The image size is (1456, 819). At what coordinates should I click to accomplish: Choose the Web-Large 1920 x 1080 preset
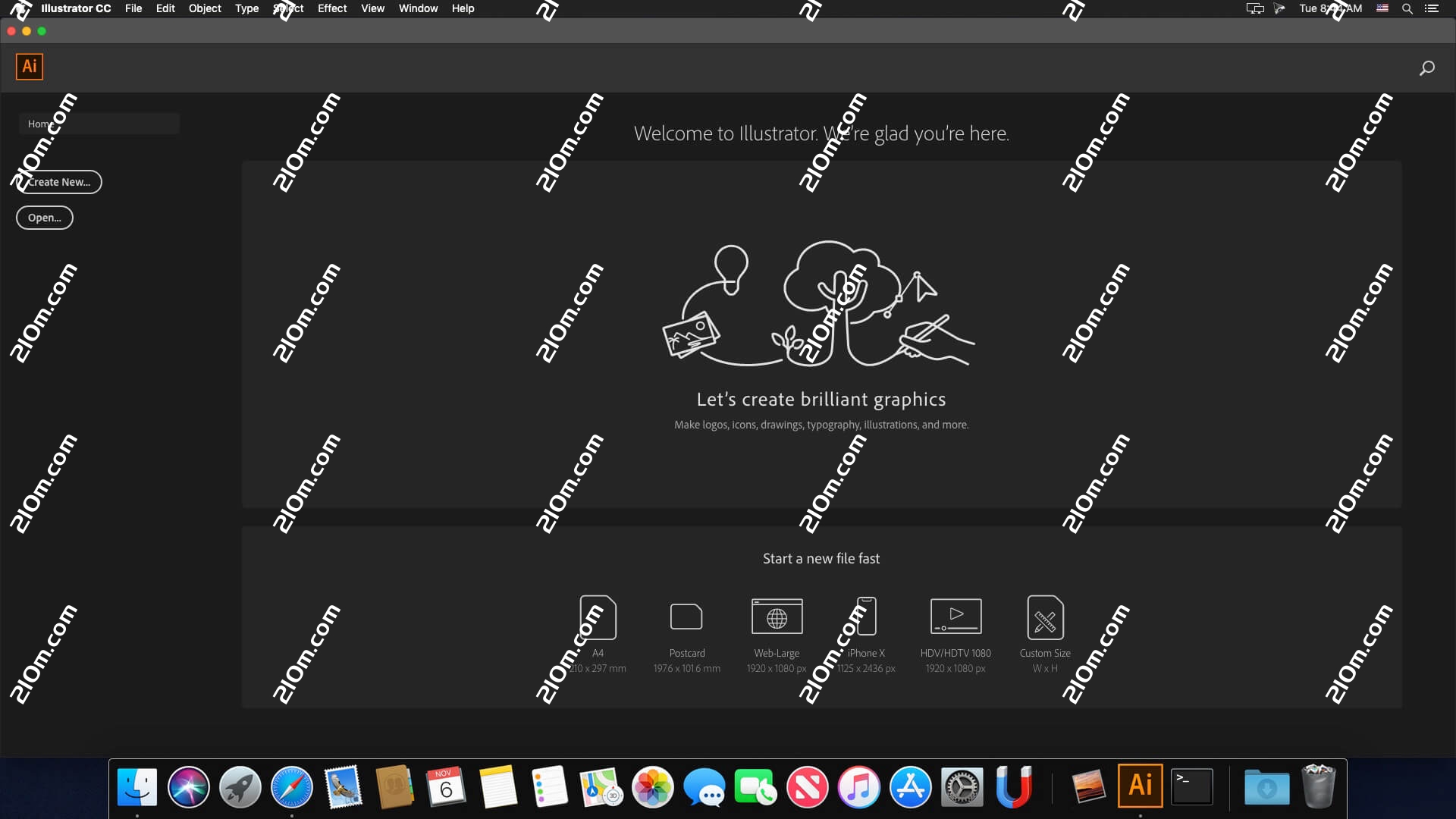click(x=777, y=617)
